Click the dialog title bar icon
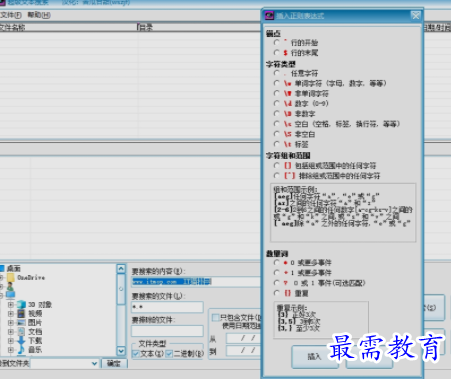451x379 pixels. point(269,15)
